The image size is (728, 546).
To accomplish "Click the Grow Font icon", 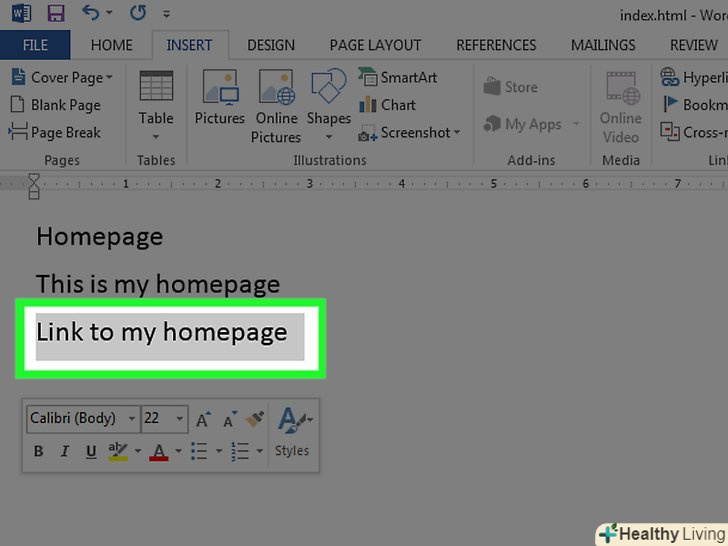I will 203,420.
